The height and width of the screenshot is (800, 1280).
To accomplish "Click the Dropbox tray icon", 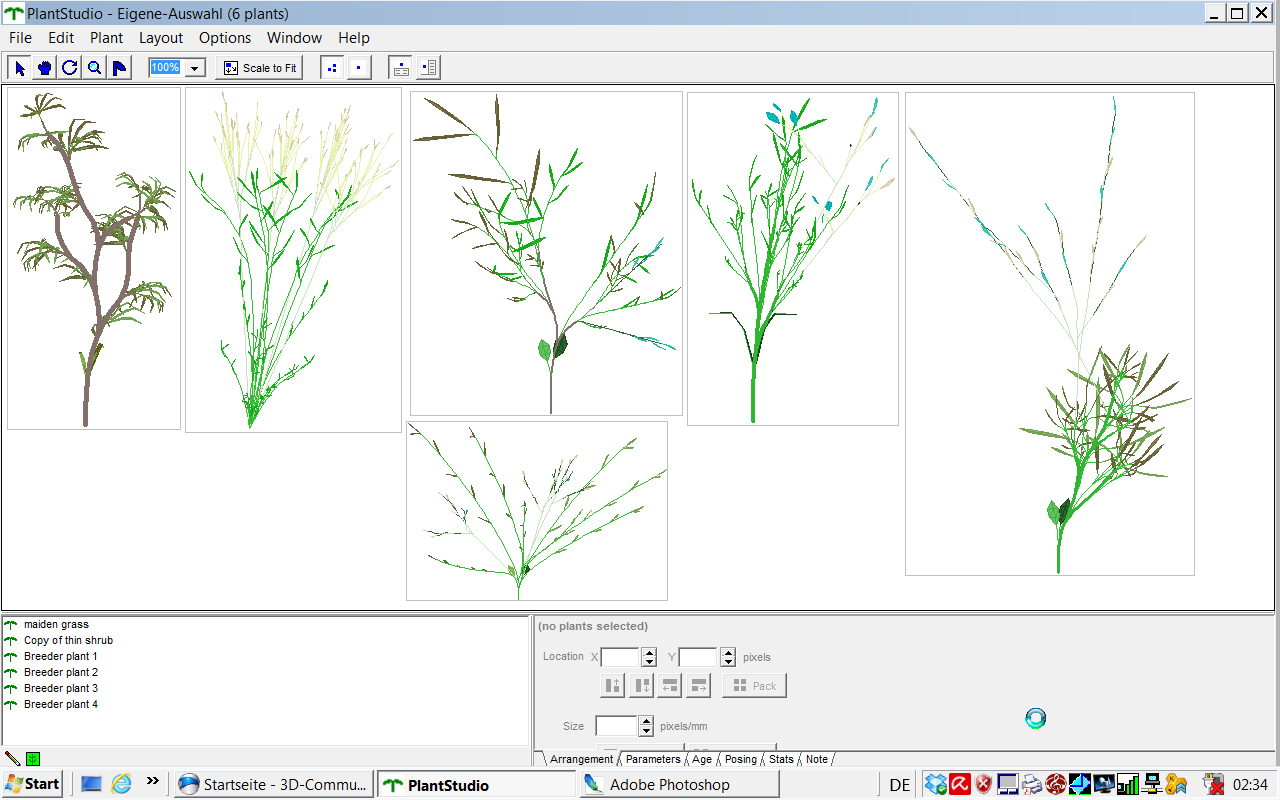I will tap(935, 785).
